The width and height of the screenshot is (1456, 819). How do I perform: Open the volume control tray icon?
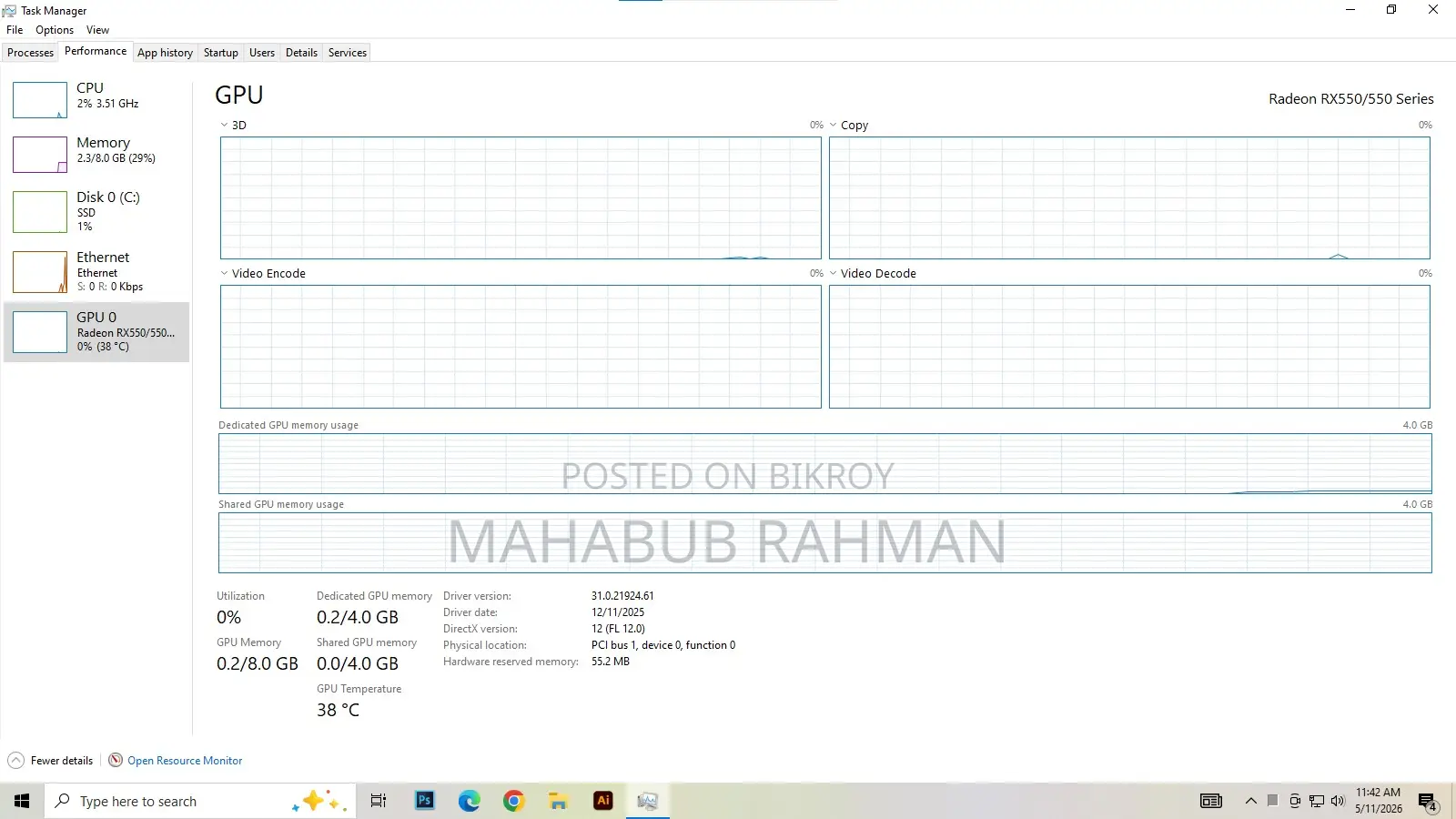[1338, 801]
